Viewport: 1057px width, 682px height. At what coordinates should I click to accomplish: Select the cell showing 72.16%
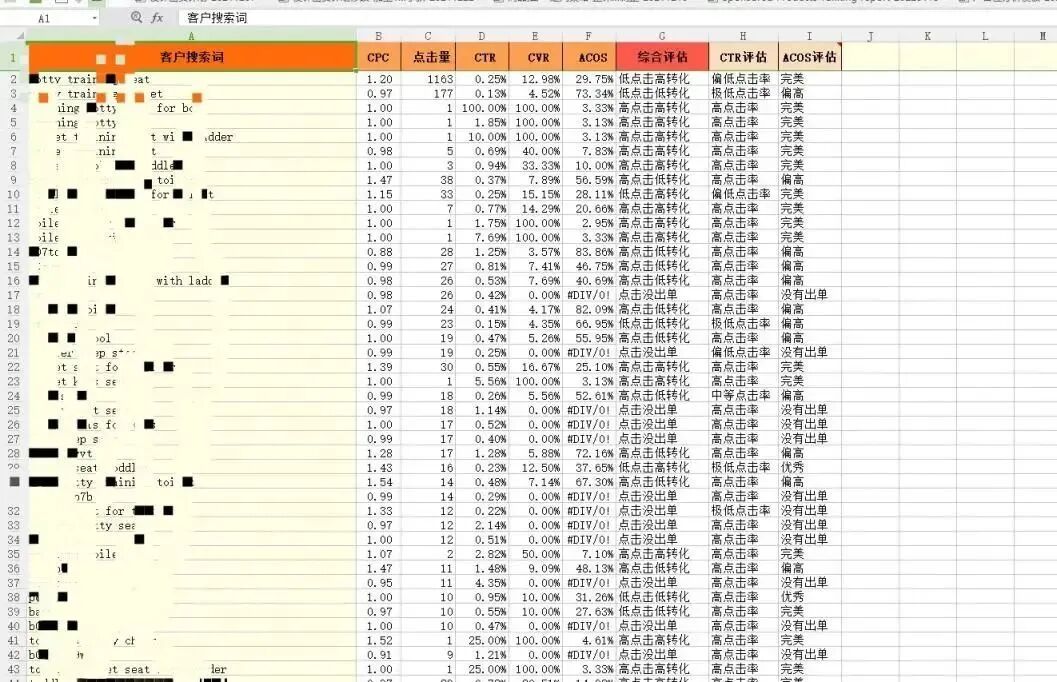point(588,454)
